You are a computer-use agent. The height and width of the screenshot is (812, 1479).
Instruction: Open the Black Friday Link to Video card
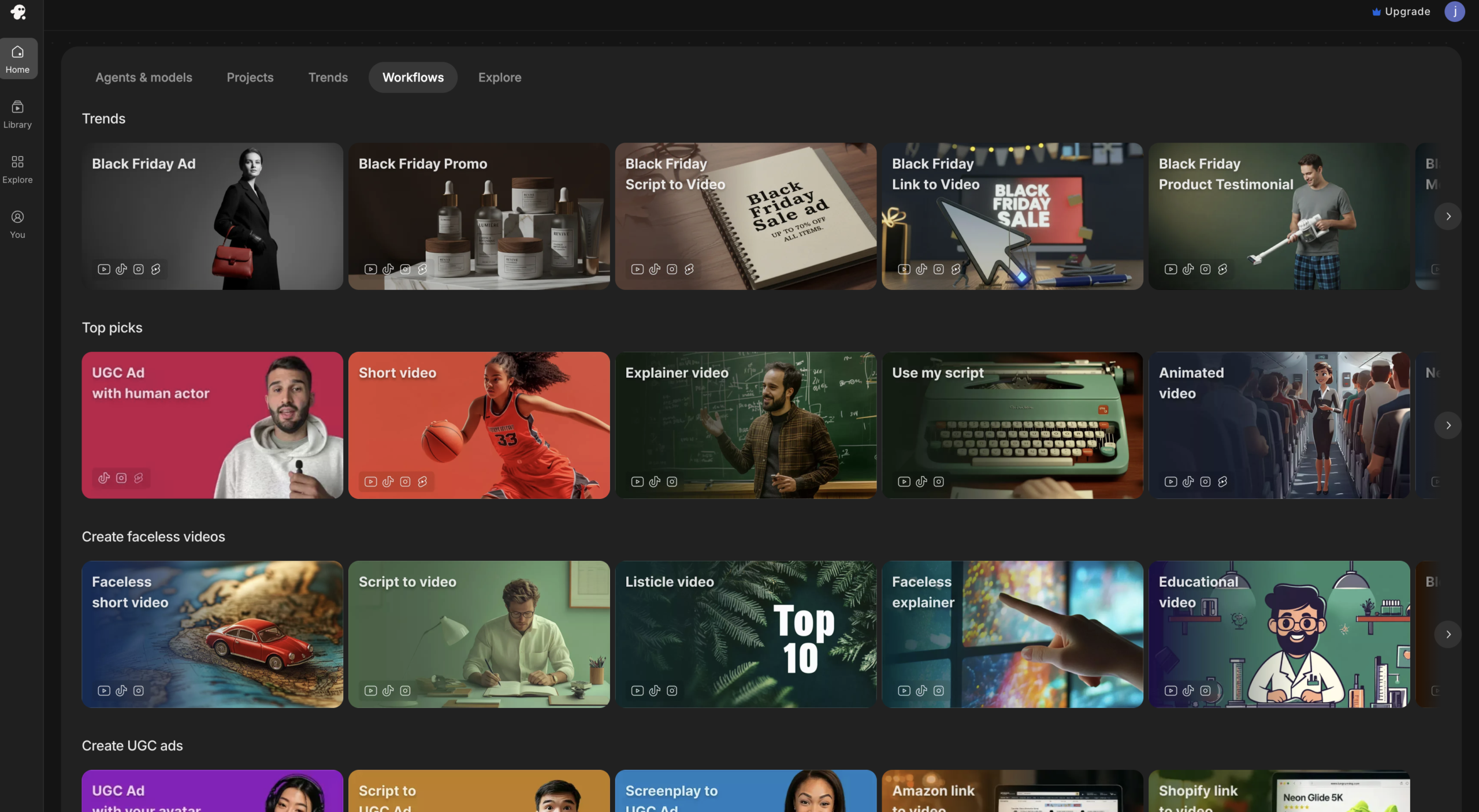(x=1012, y=217)
